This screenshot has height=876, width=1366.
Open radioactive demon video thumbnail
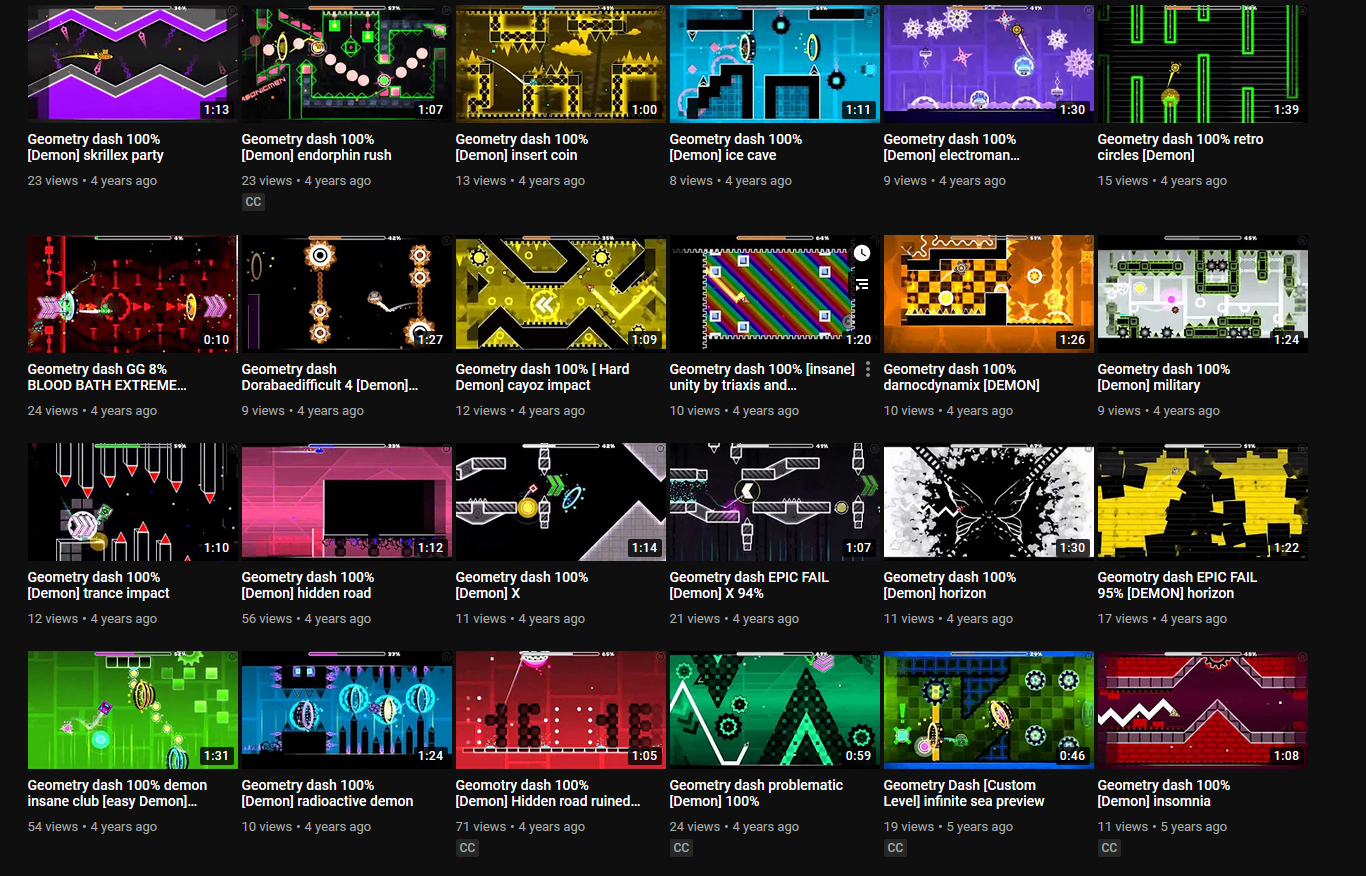coord(347,709)
